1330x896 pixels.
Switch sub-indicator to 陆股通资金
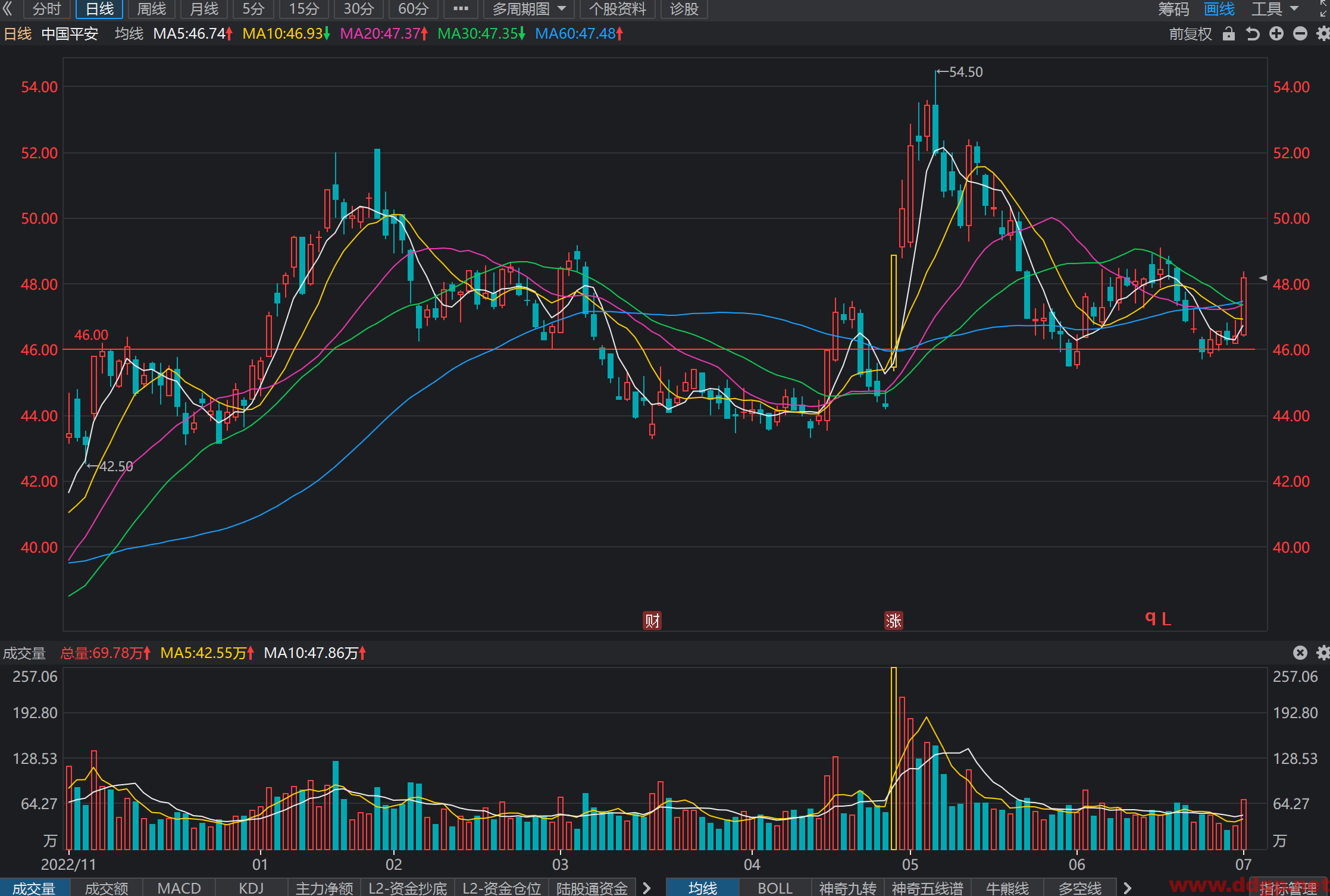[592, 888]
